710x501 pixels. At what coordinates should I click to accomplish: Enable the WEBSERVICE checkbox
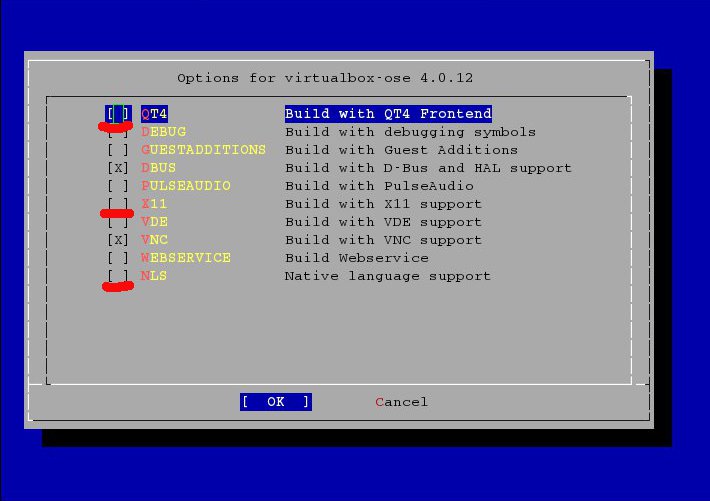[118, 258]
